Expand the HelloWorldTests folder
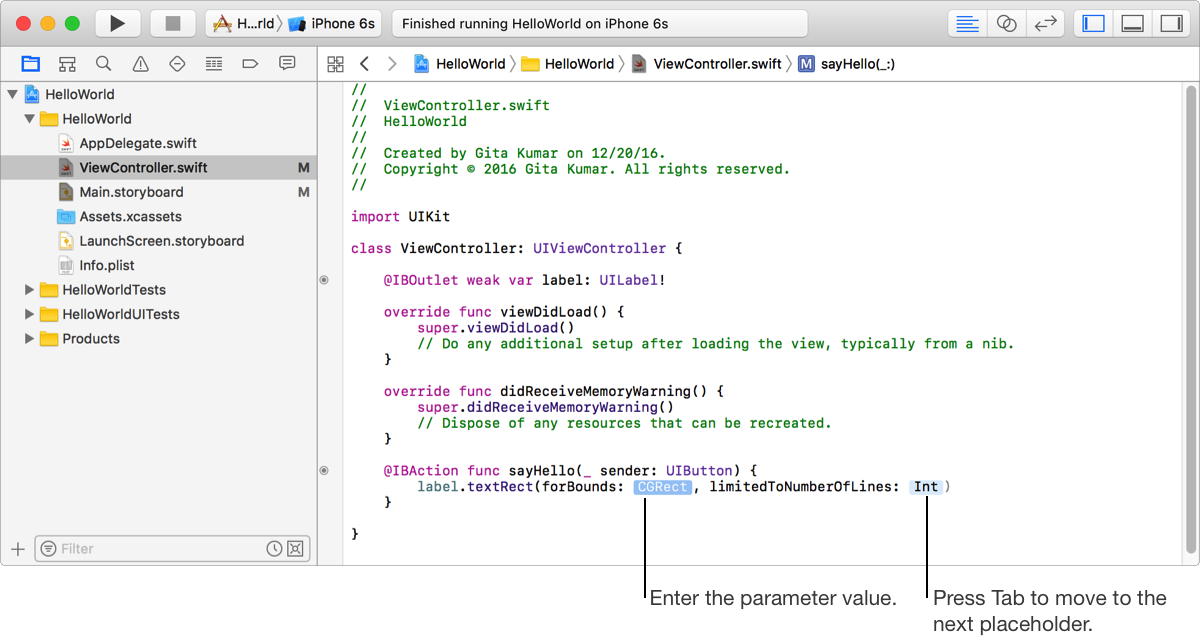The height and width of the screenshot is (642, 1200). point(30,290)
